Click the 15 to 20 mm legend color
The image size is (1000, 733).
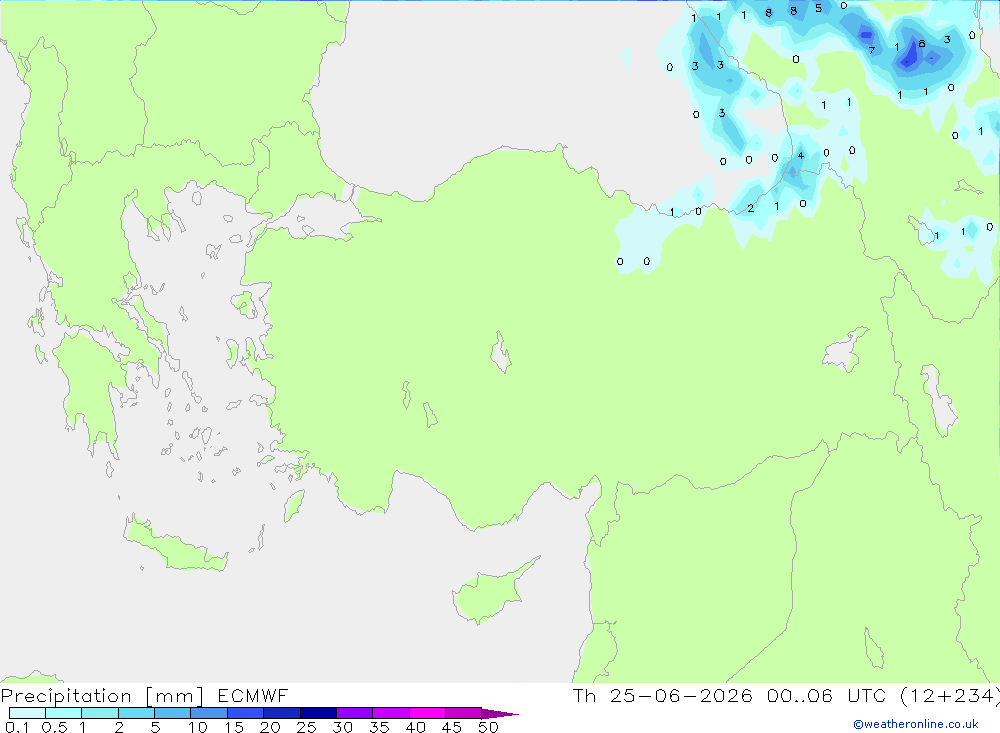point(246,713)
